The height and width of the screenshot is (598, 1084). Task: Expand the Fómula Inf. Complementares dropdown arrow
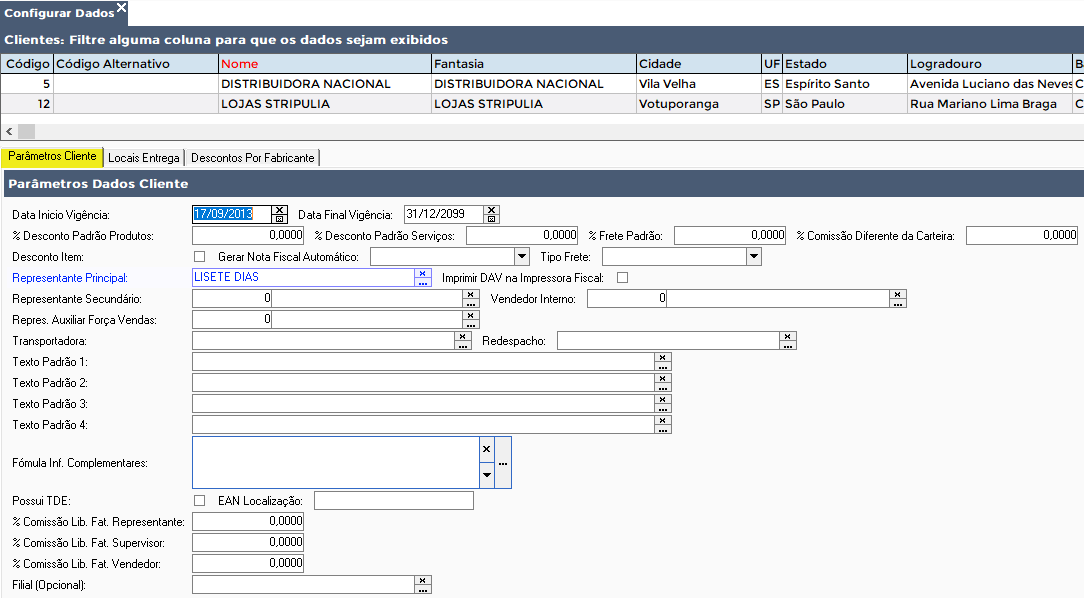487,475
